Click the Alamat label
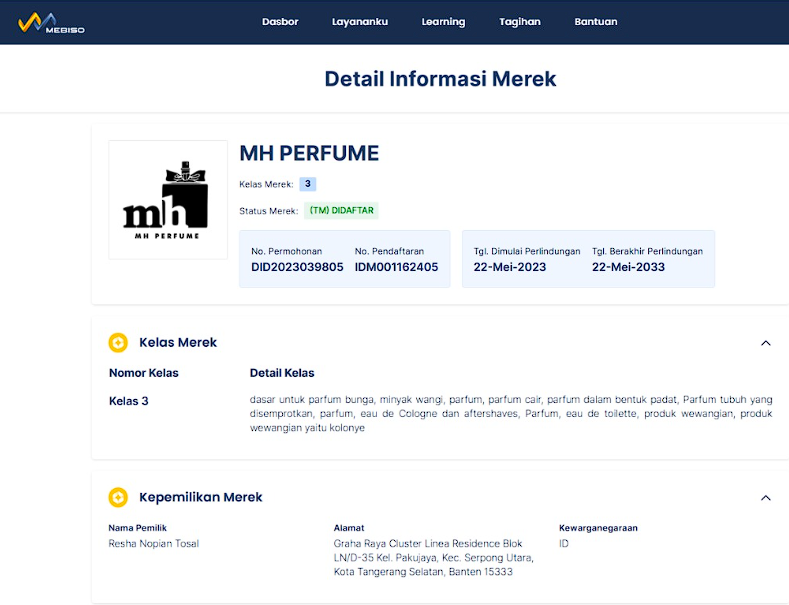Viewport: 789px width, 605px height. click(x=349, y=527)
